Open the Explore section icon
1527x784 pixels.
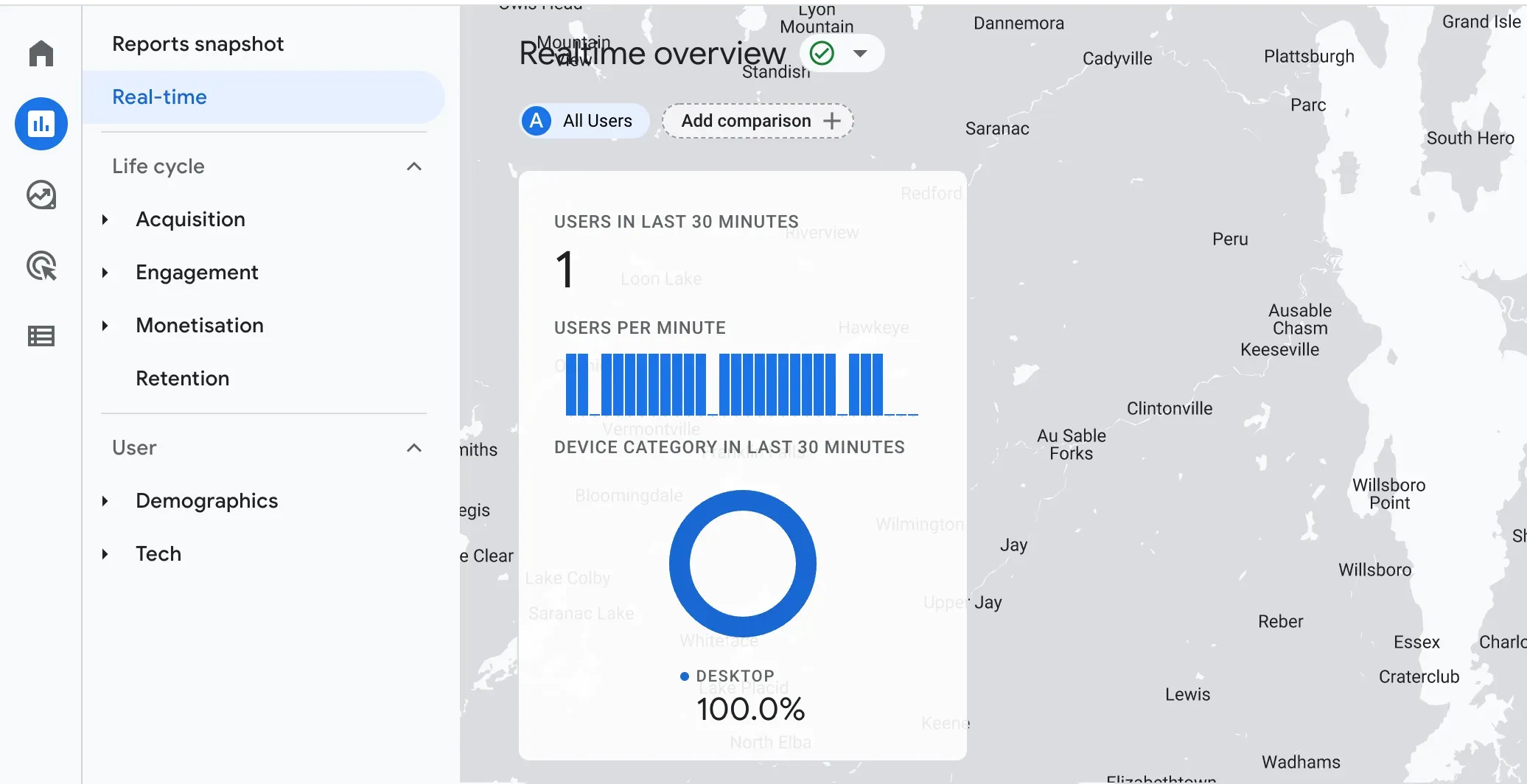pos(41,195)
